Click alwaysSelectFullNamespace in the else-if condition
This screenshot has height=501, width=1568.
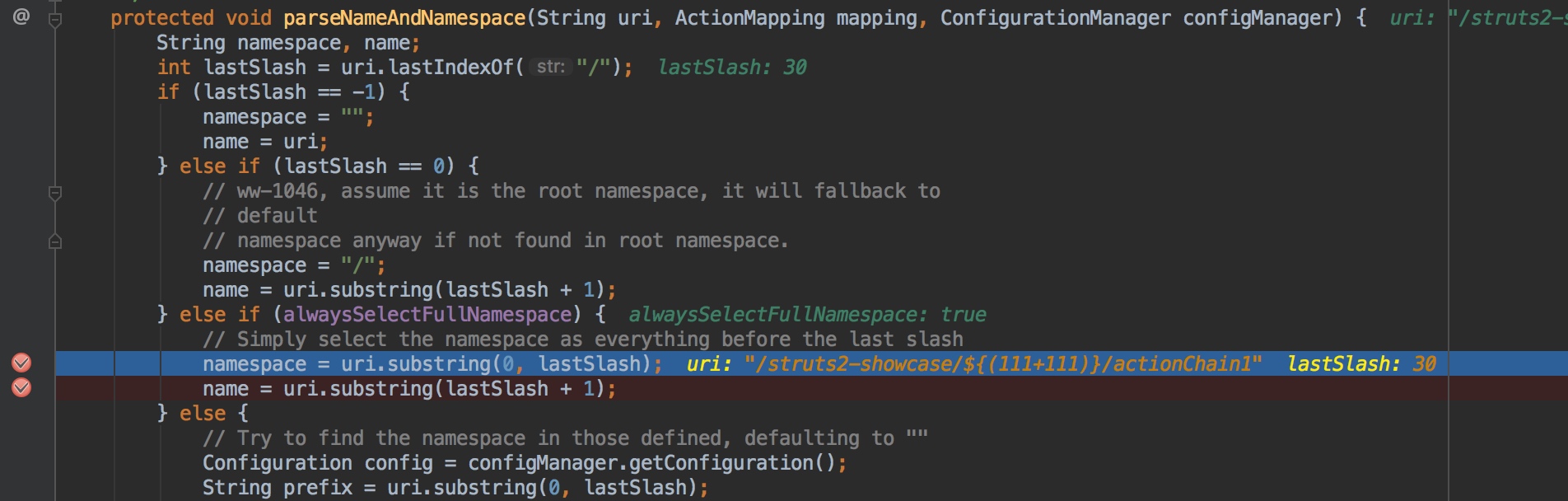click(x=427, y=315)
